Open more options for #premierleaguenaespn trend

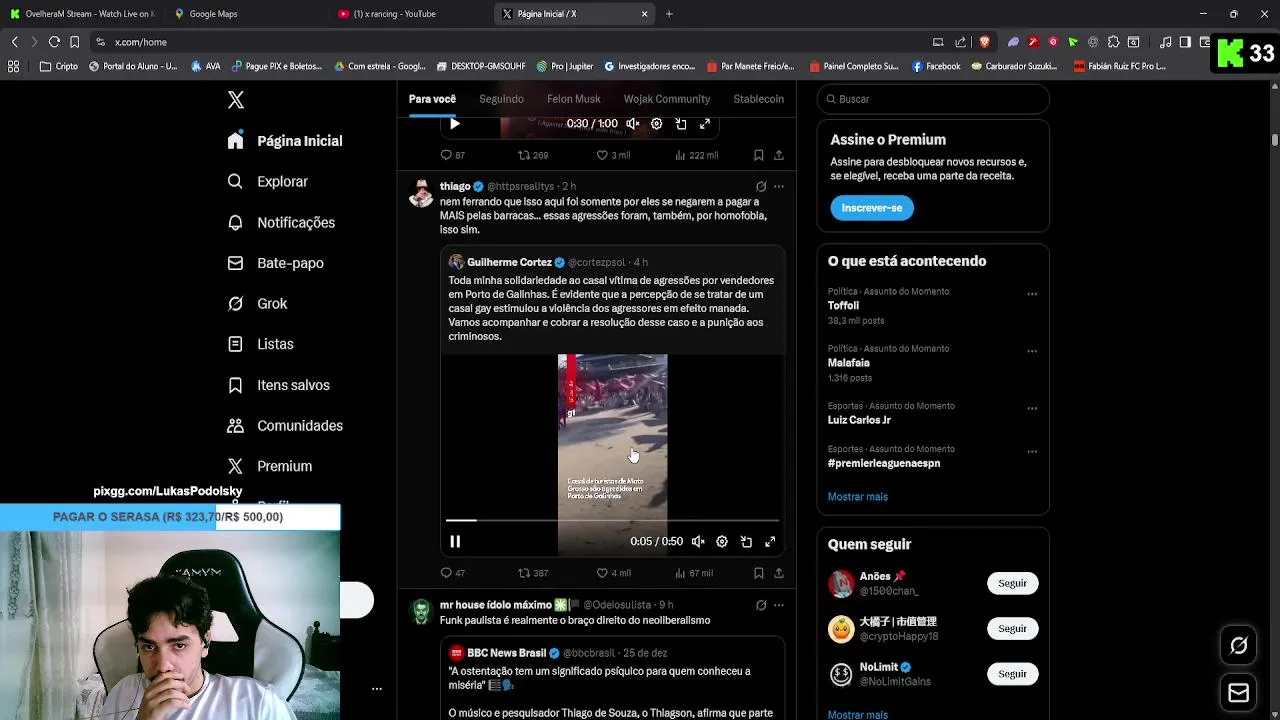[x=1032, y=451]
